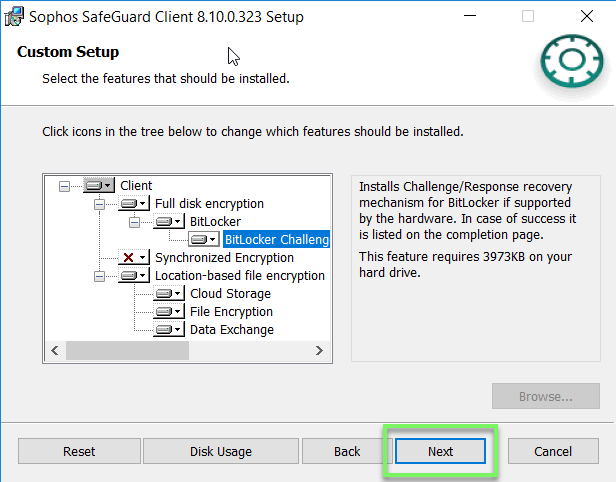Go Back to previous setup page
The height and width of the screenshot is (482, 616).
(347, 451)
